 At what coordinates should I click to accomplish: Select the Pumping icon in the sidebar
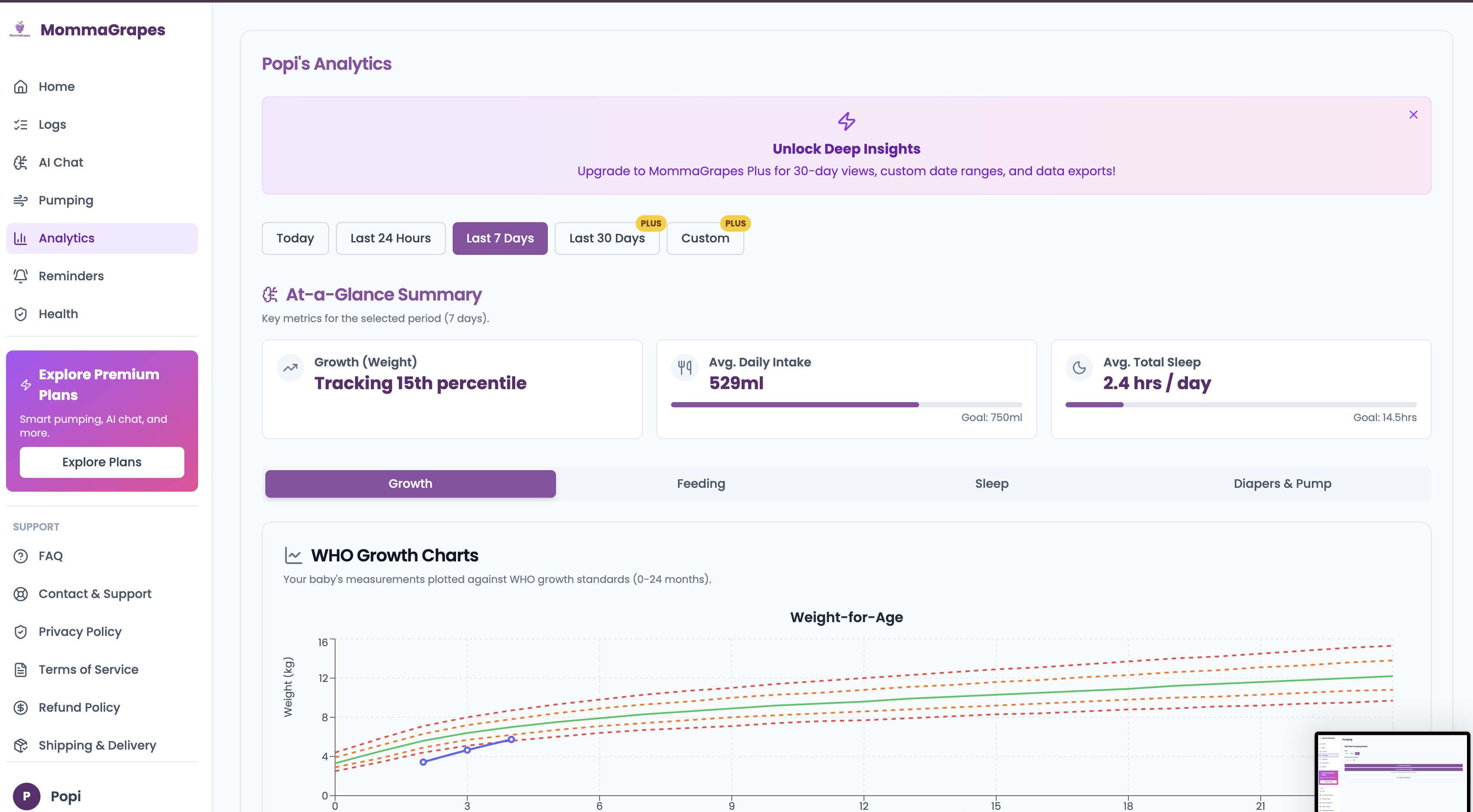pos(21,200)
